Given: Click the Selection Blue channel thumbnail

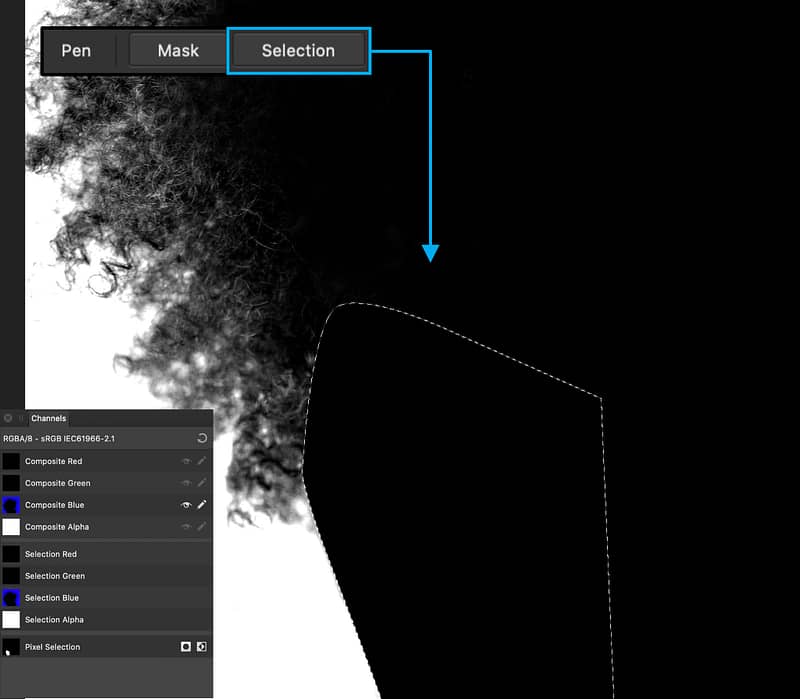Looking at the screenshot, I should pyautogui.click(x=11, y=598).
